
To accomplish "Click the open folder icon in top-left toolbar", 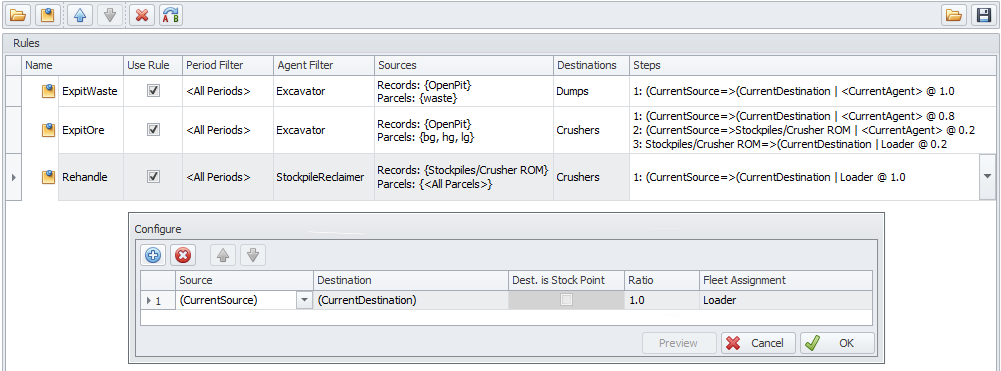I will 17,15.
